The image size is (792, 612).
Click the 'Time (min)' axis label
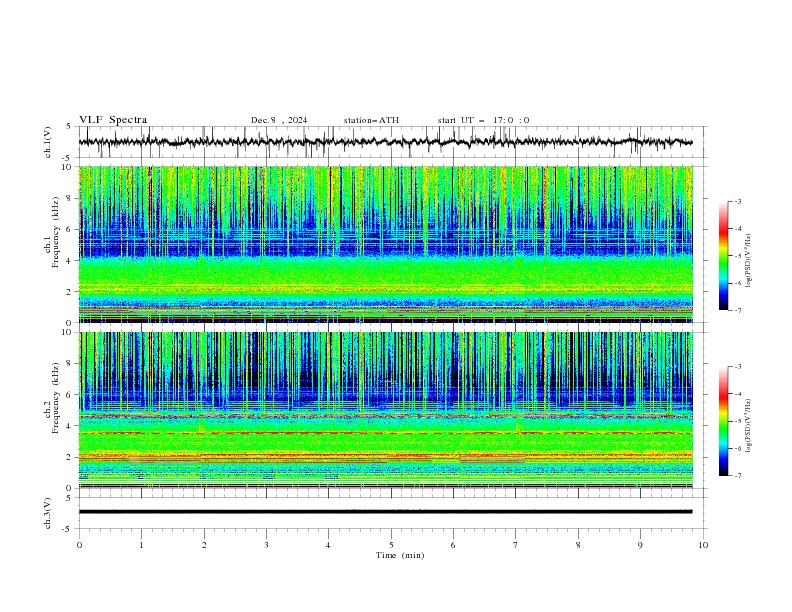(x=400, y=555)
